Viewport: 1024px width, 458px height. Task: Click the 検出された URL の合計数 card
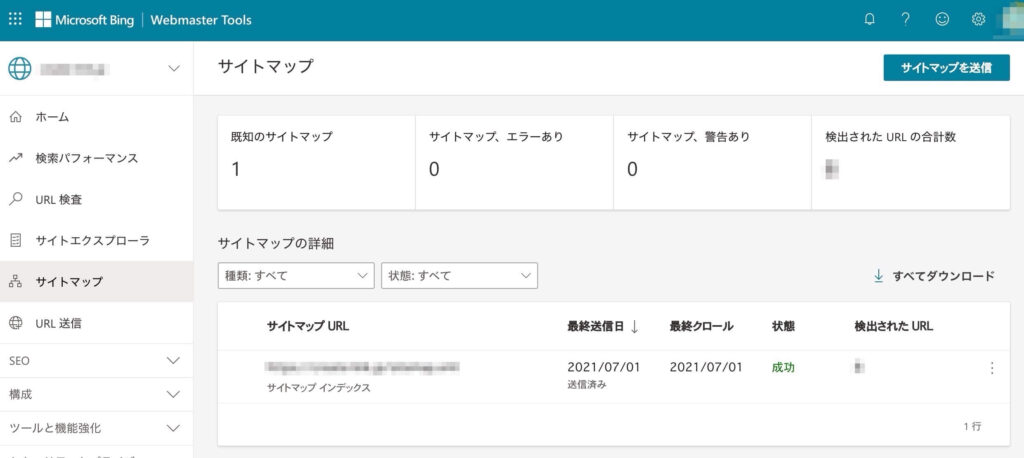click(910, 163)
